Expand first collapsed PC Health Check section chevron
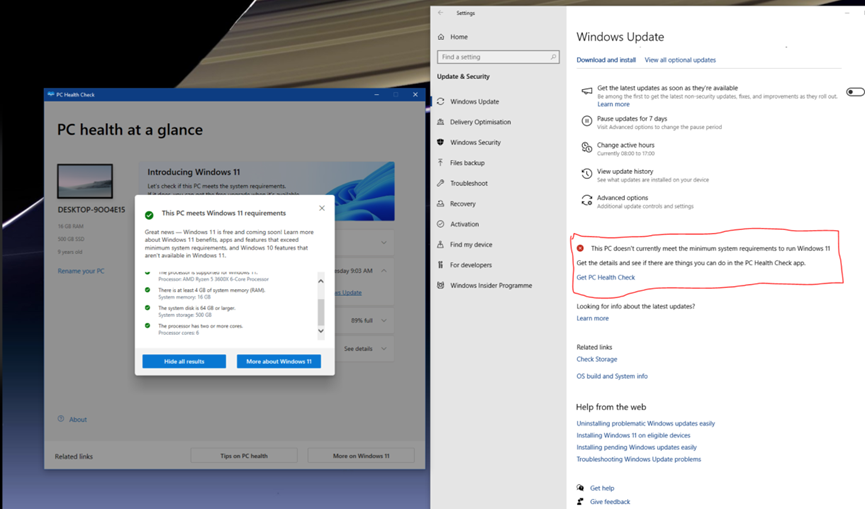The image size is (865, 509). pos(383,242)
